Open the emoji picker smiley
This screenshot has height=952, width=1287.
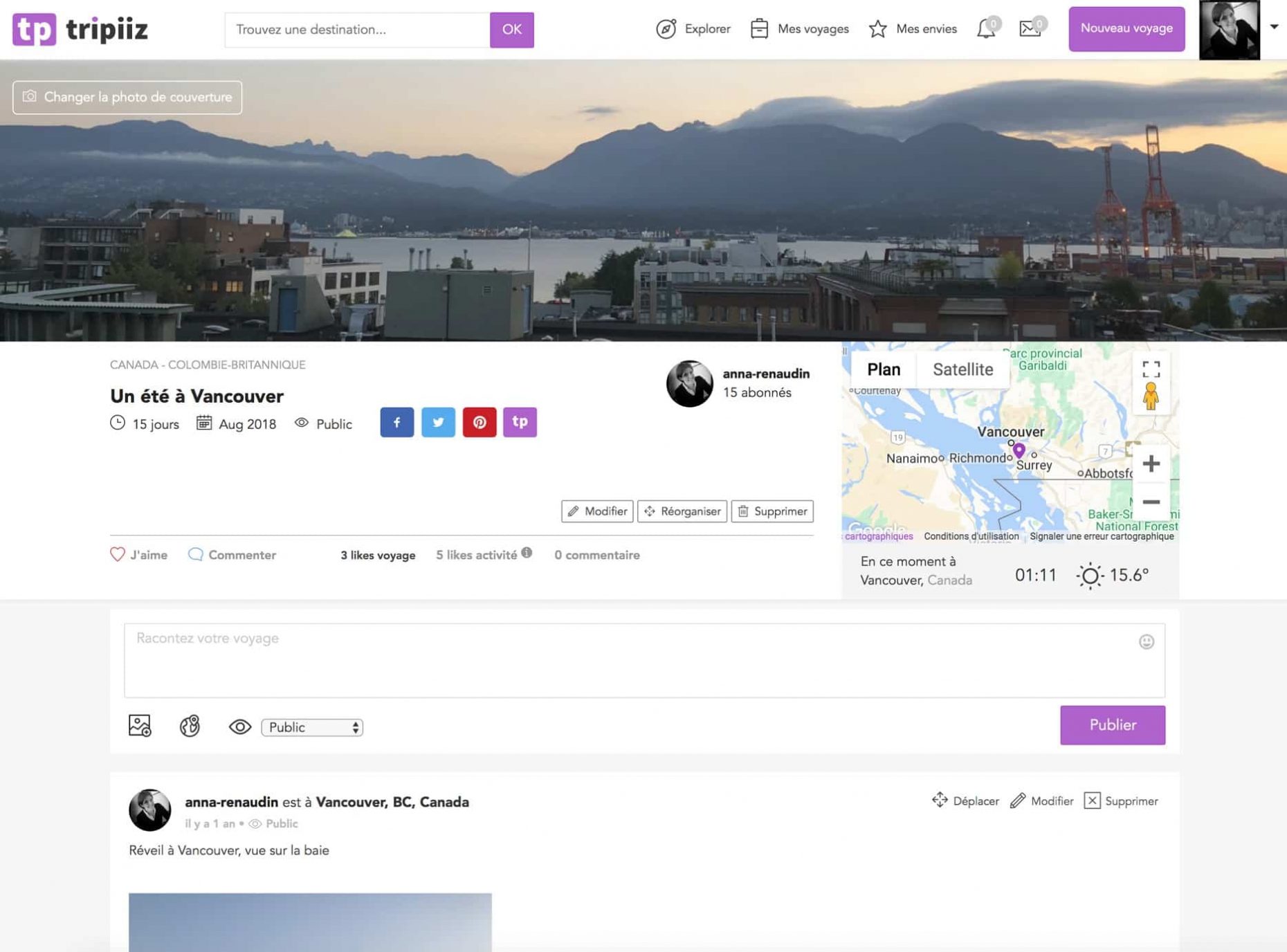point(1146,641)
